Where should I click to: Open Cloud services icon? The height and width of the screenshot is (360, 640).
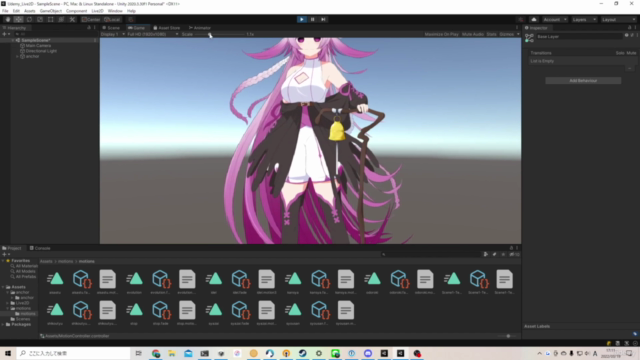pyautogui.click(x=533, y=20)
